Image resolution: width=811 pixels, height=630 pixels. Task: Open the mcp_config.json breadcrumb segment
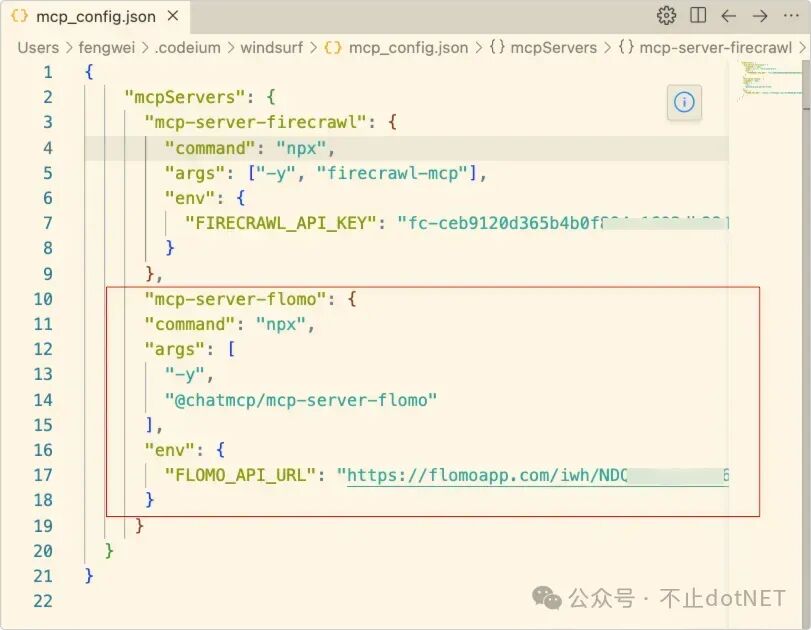tap(396, 48)
